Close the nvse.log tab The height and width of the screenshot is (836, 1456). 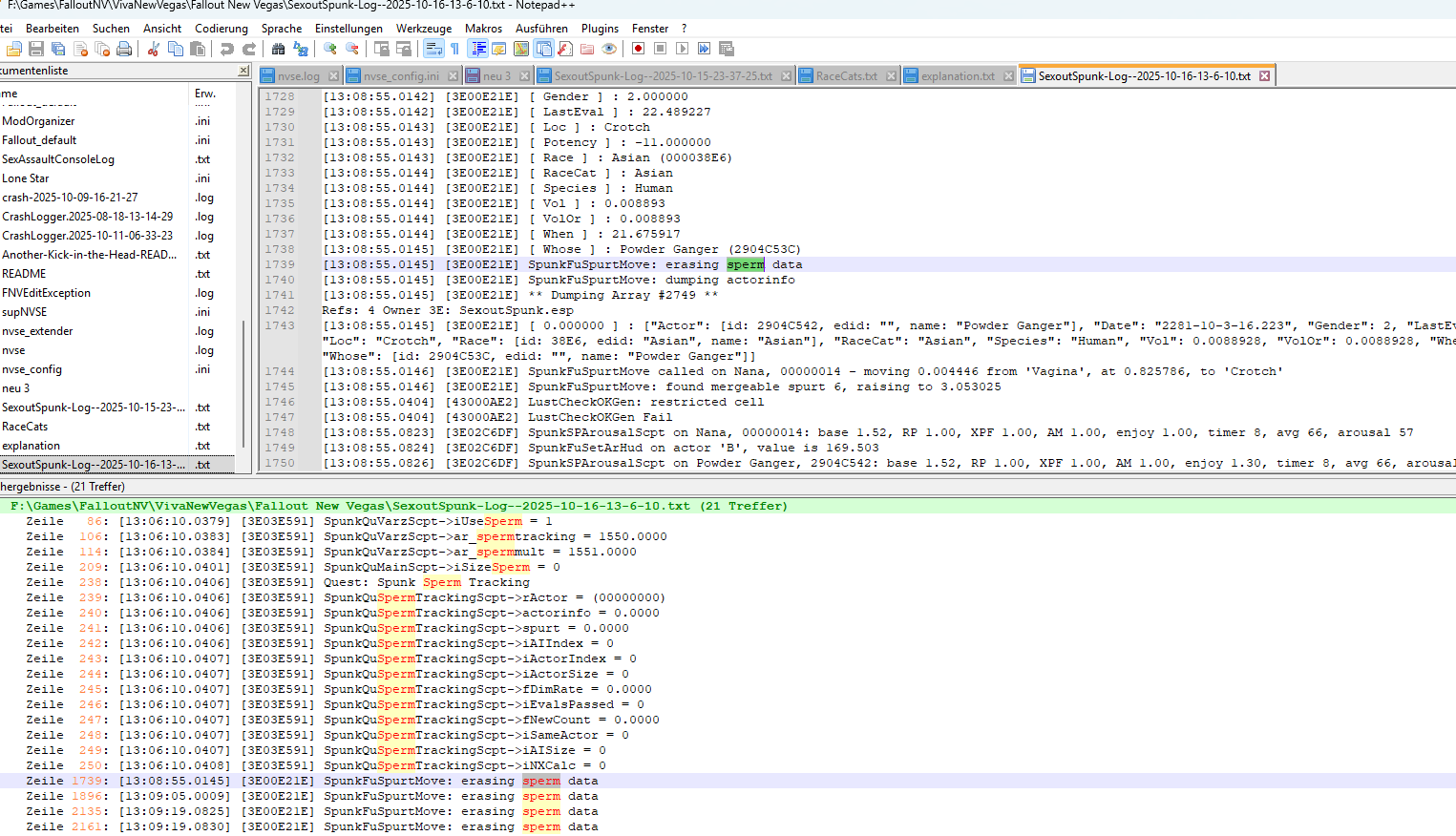(x=333, y=76)
